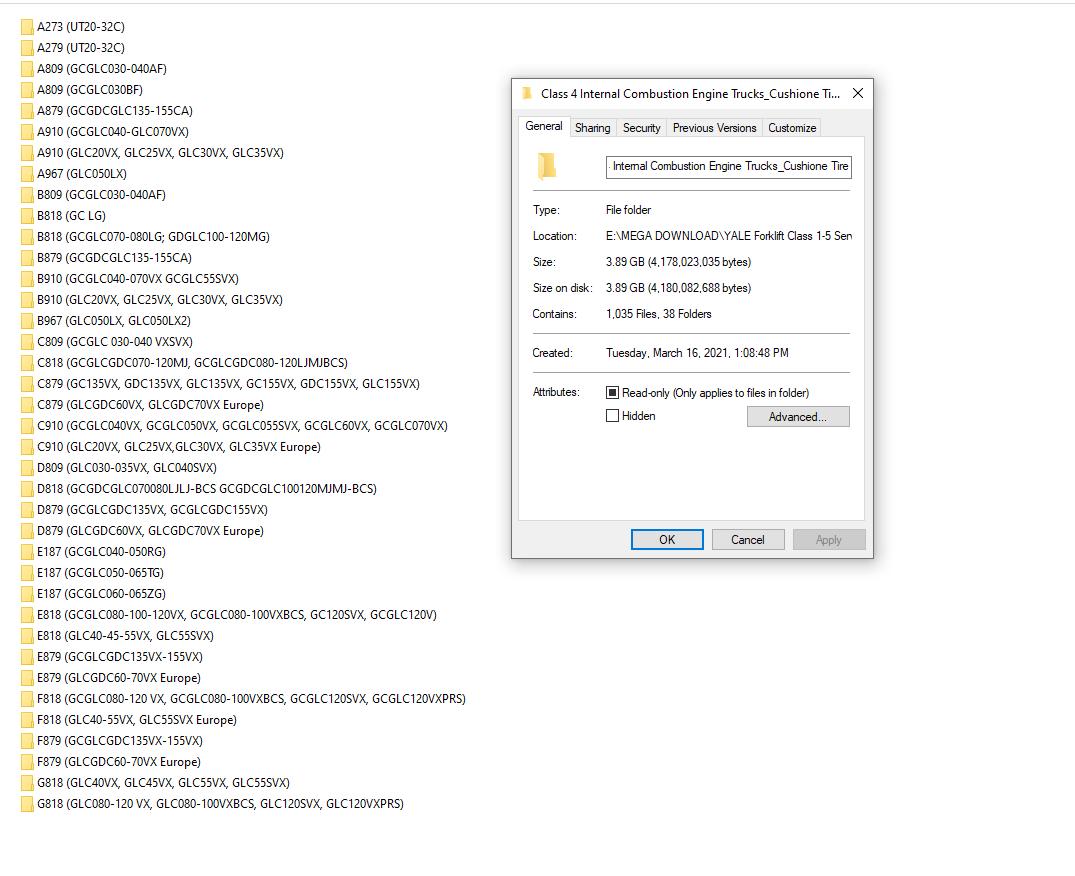Screen dimensions: 1075x876
Task: Select folder D818 (GCGDCGLC070080LJLJ-BCS...)
Action: coord(200,489)
